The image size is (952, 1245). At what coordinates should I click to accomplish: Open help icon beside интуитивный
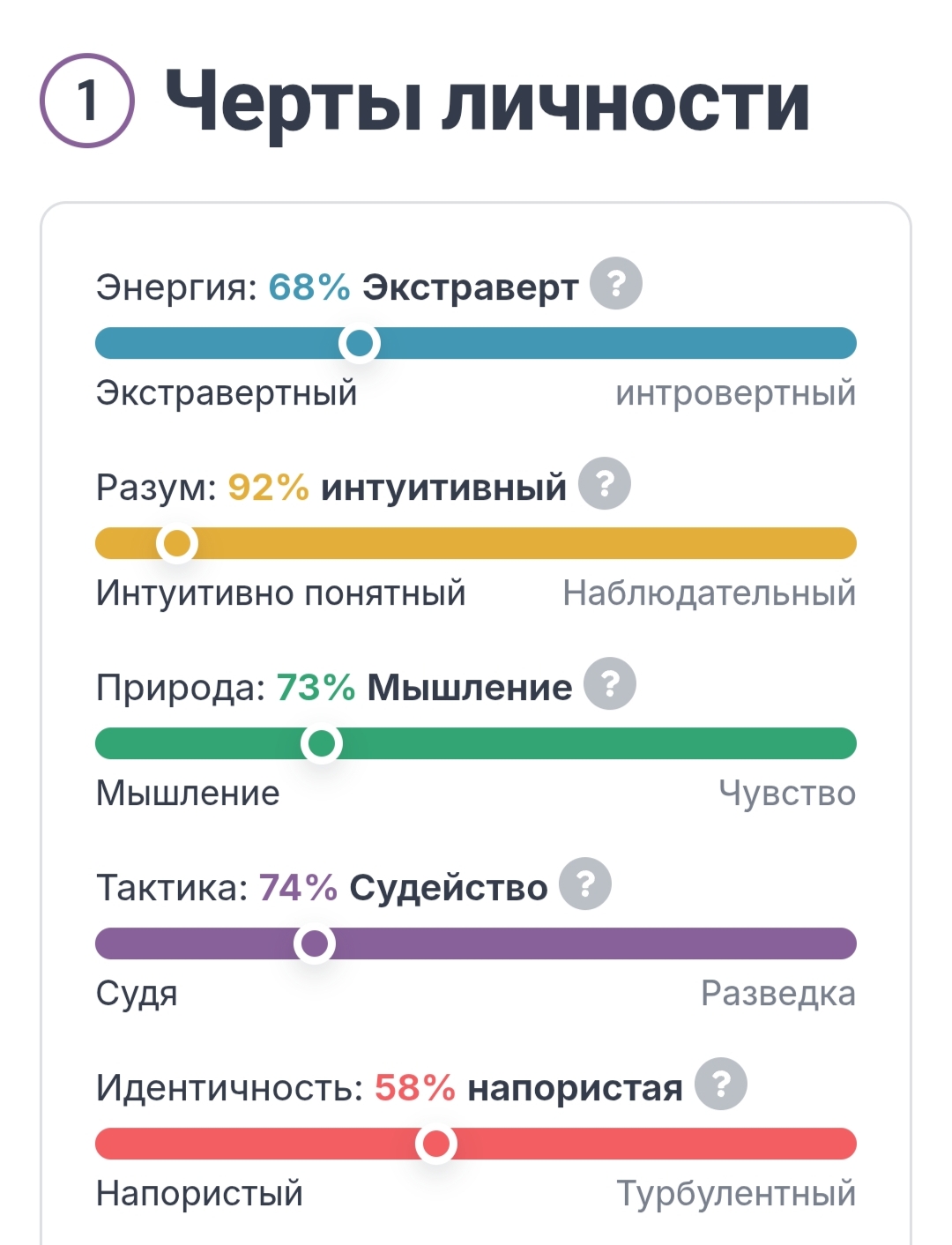604,484
